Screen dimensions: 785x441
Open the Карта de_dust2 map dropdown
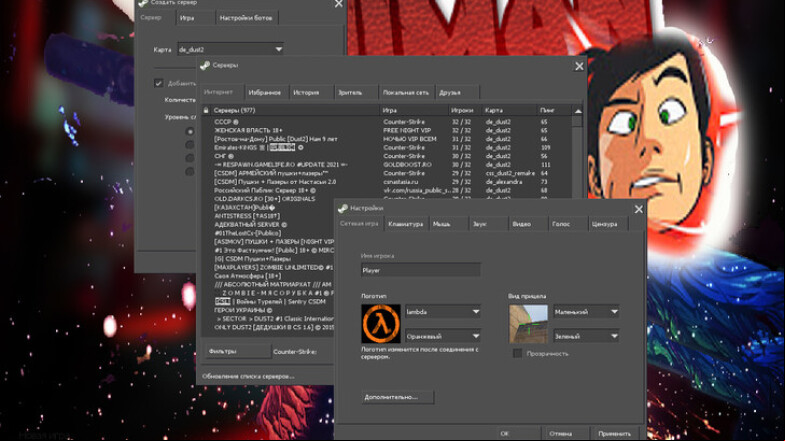tap(230, 49)
